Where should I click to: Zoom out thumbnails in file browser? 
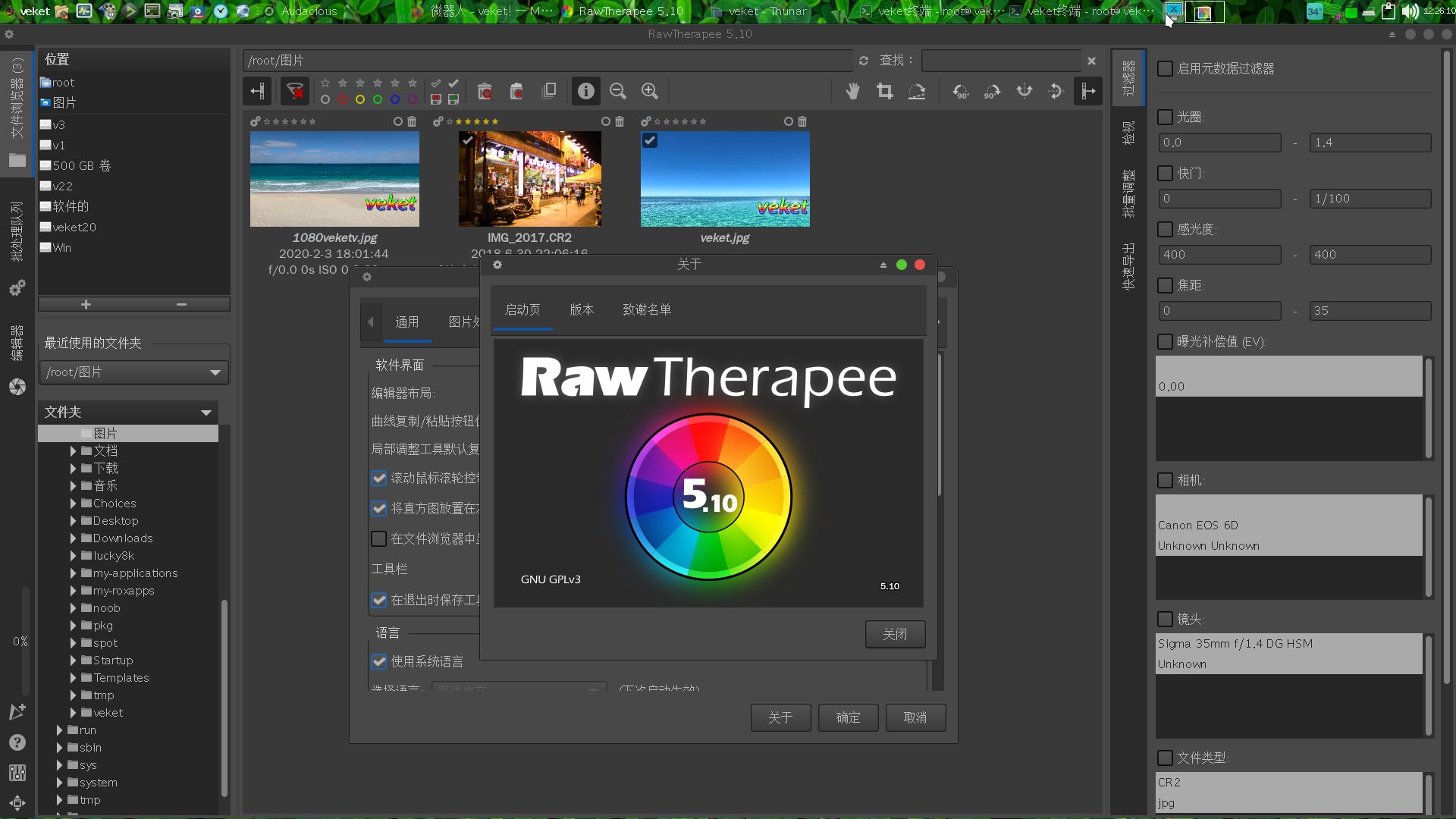coord(618,92)
